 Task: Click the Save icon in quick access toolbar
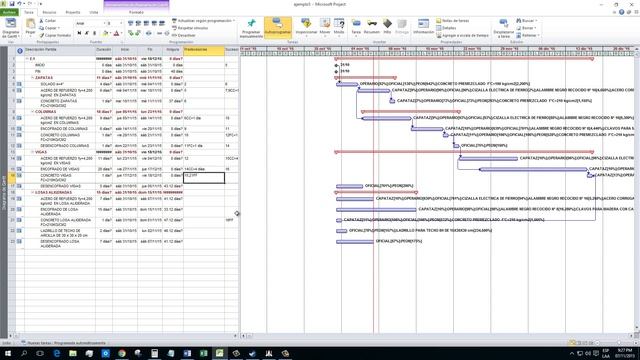coord(12,4)
